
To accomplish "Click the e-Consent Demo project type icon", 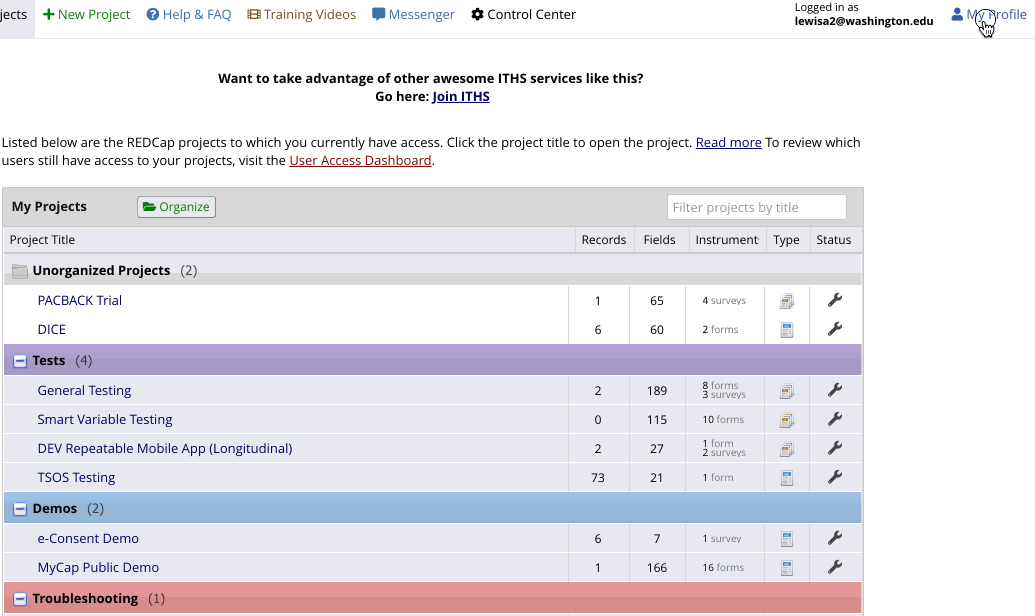I will pyautogui.click(x=786, y=539).
